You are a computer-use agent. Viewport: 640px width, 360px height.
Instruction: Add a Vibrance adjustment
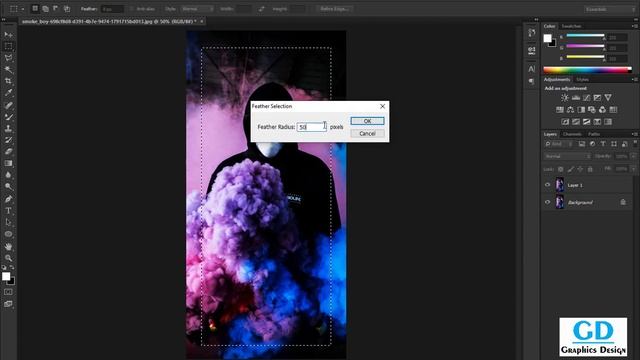click(608, 98)
